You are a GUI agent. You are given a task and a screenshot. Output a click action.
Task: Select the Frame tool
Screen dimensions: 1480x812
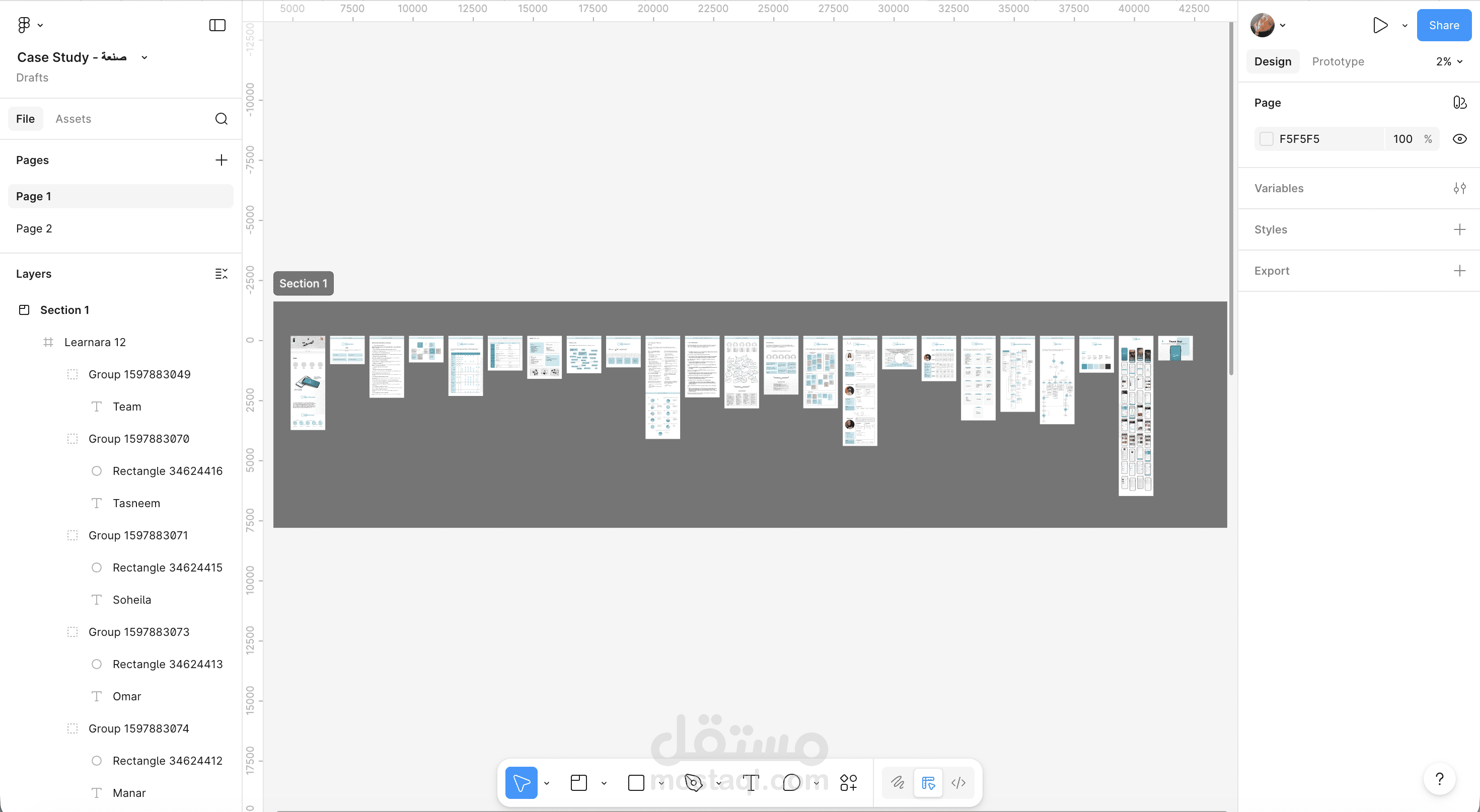click(578, 783)
